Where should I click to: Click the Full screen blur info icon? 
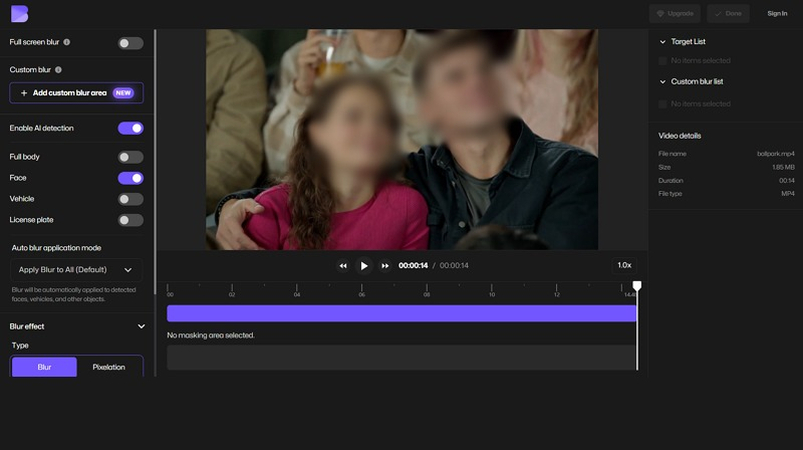click(67, 42)
